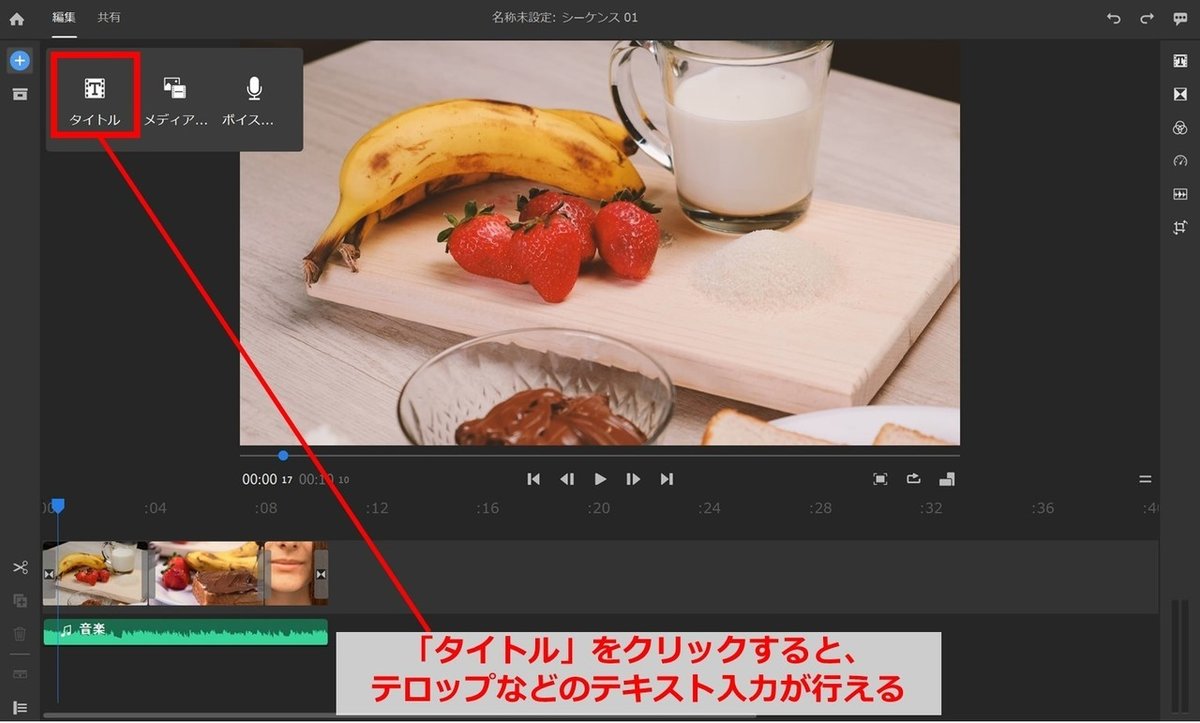1200x723 pixels.
Task: Play the sequence preview
Action: (600, 479)
